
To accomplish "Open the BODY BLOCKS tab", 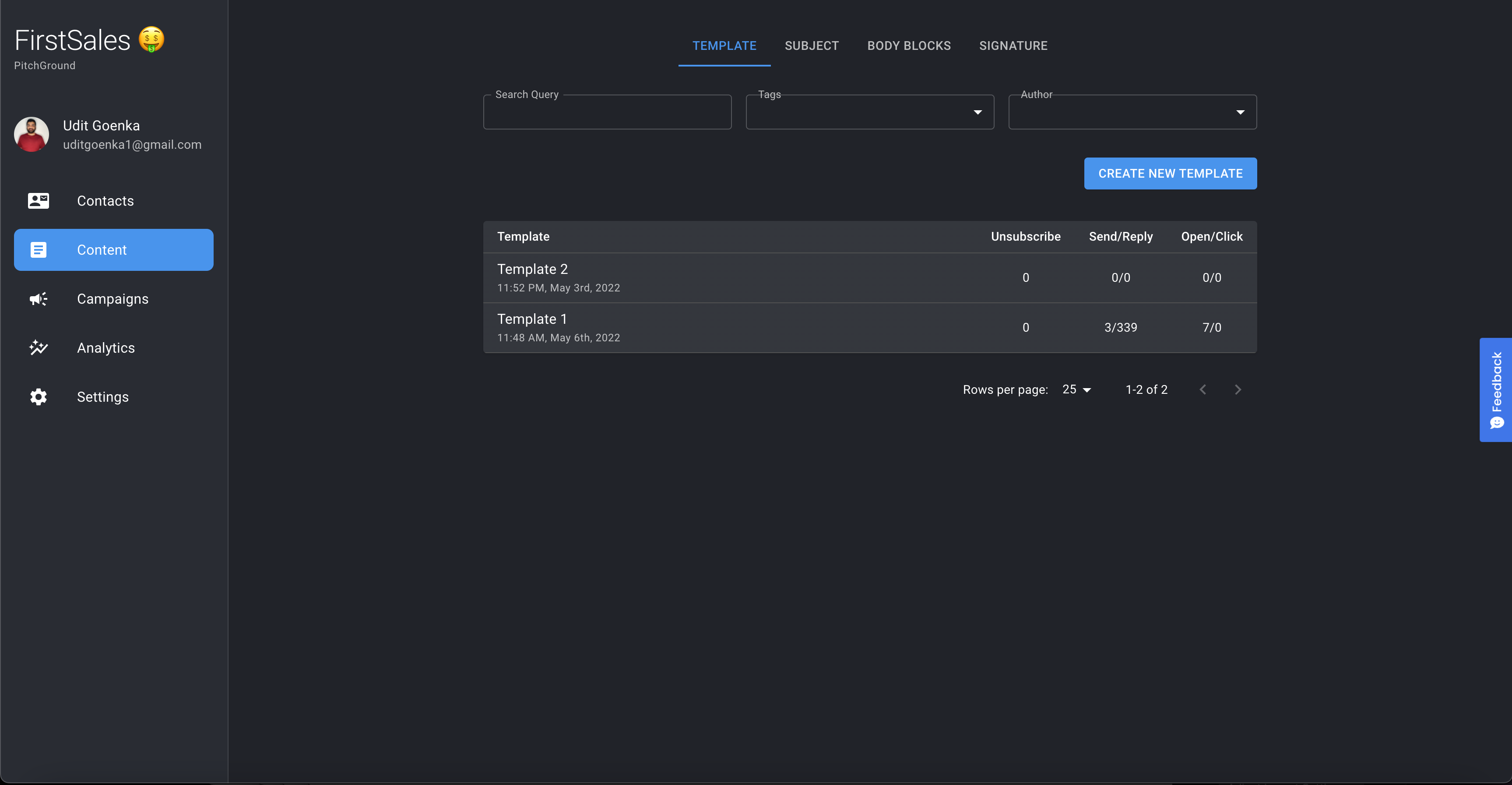I will click(x=909, y=45).
